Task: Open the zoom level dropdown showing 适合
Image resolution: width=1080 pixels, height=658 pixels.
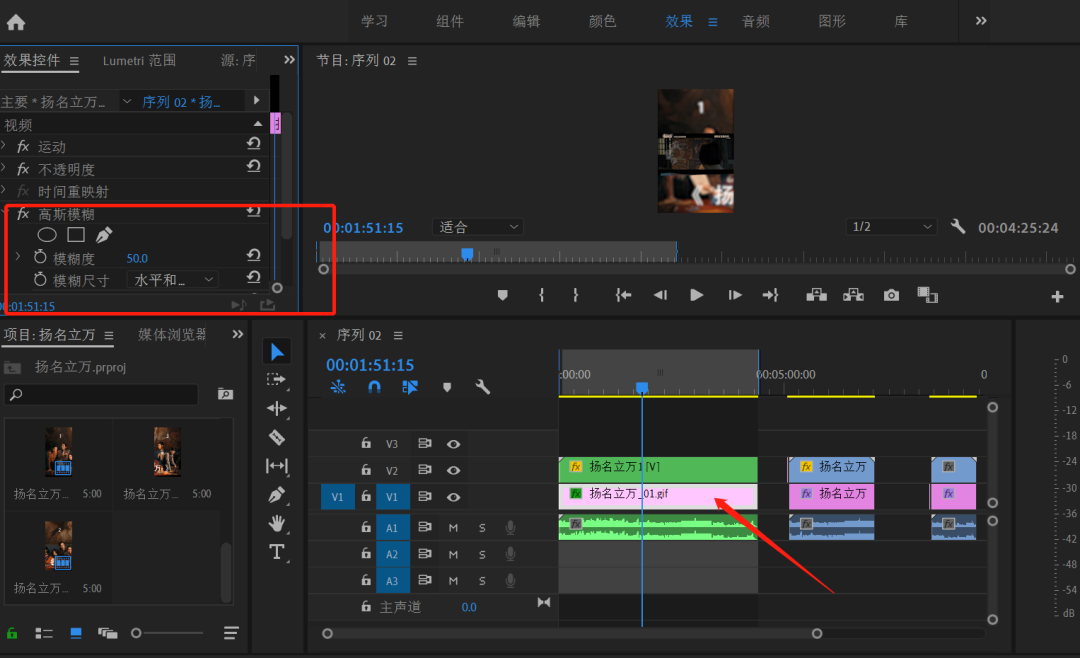Action: (x=478, y=227)
